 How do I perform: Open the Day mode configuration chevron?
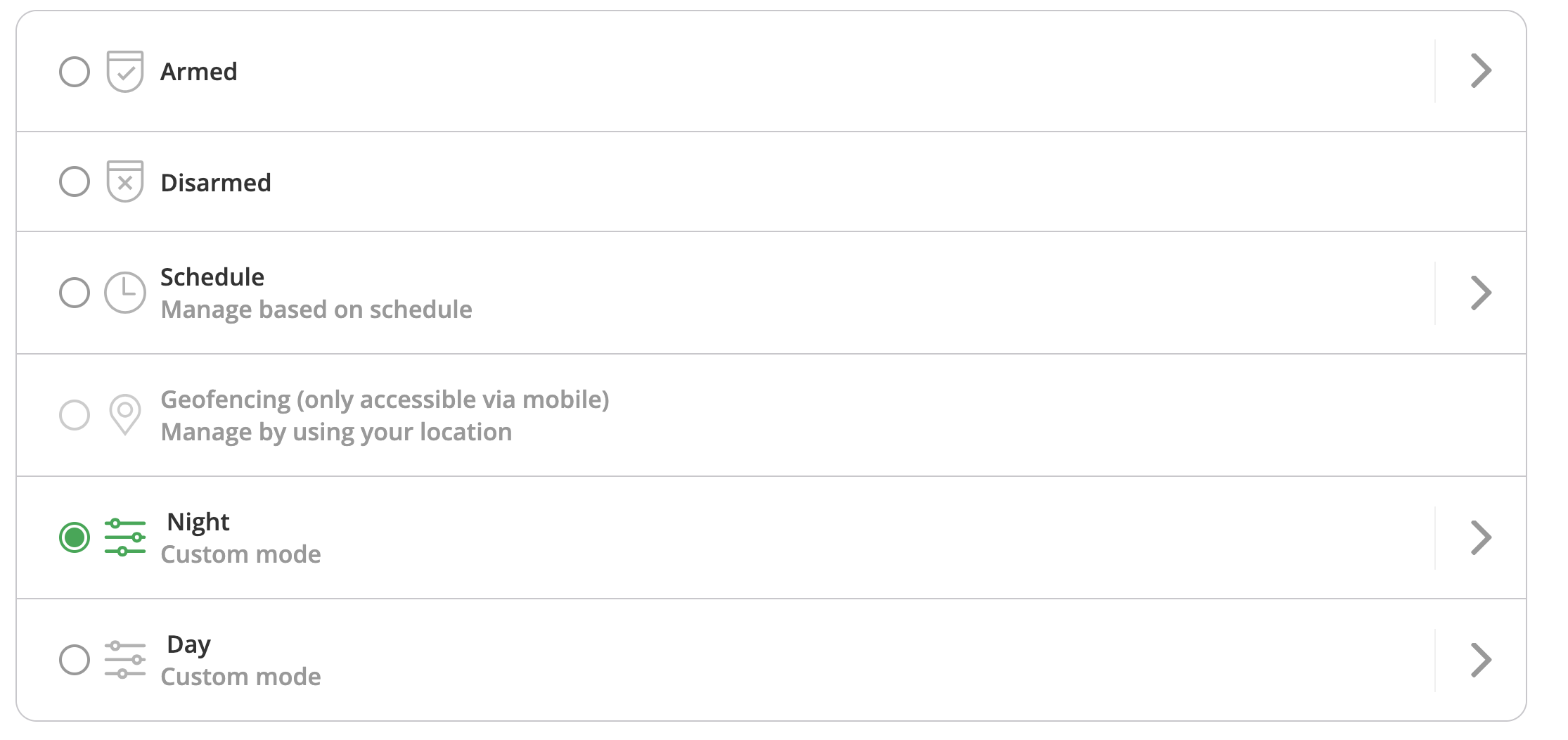pos(1482,659)
